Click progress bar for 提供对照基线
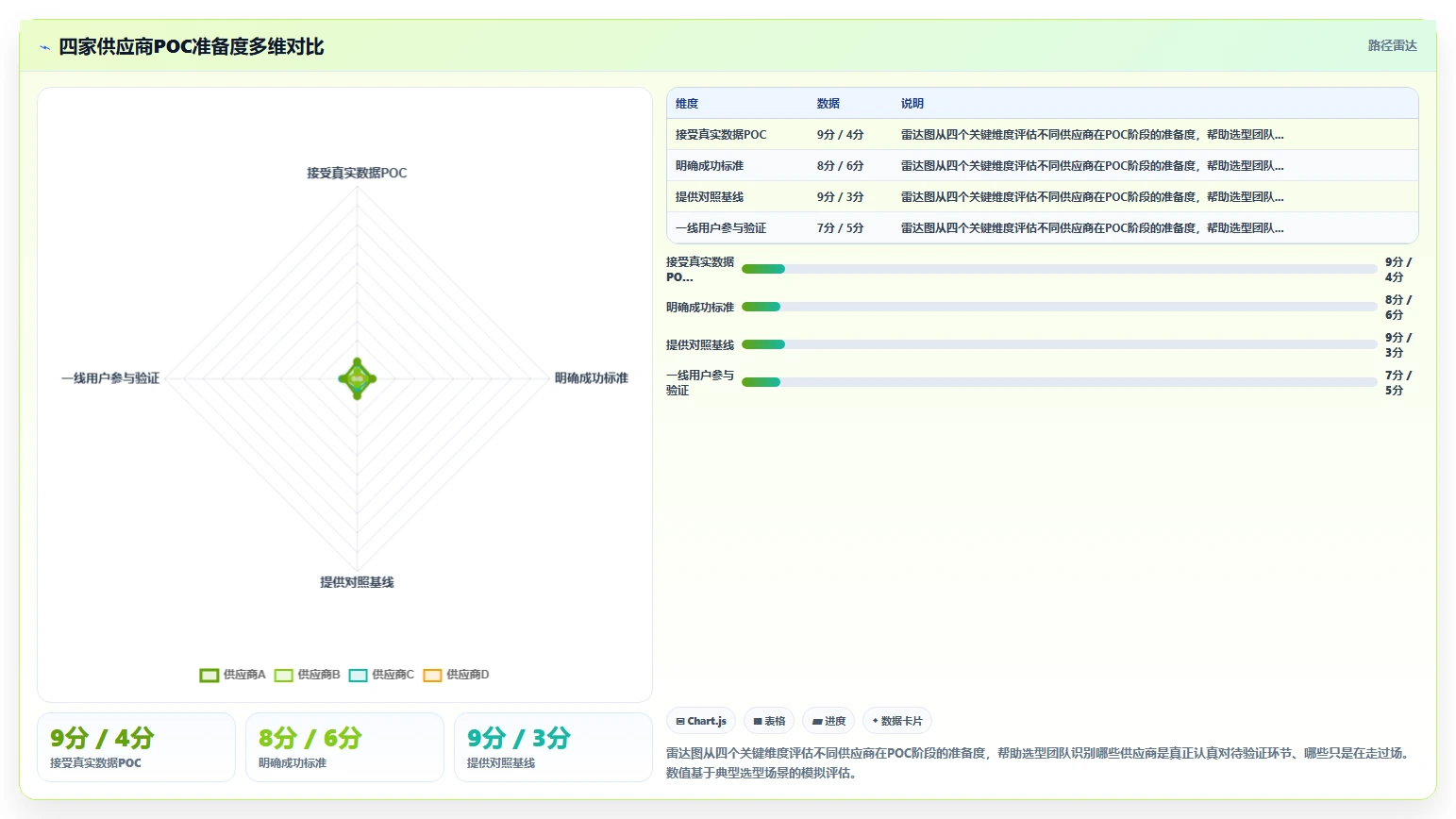The image size is (1456, 819). pos(1060,344)
